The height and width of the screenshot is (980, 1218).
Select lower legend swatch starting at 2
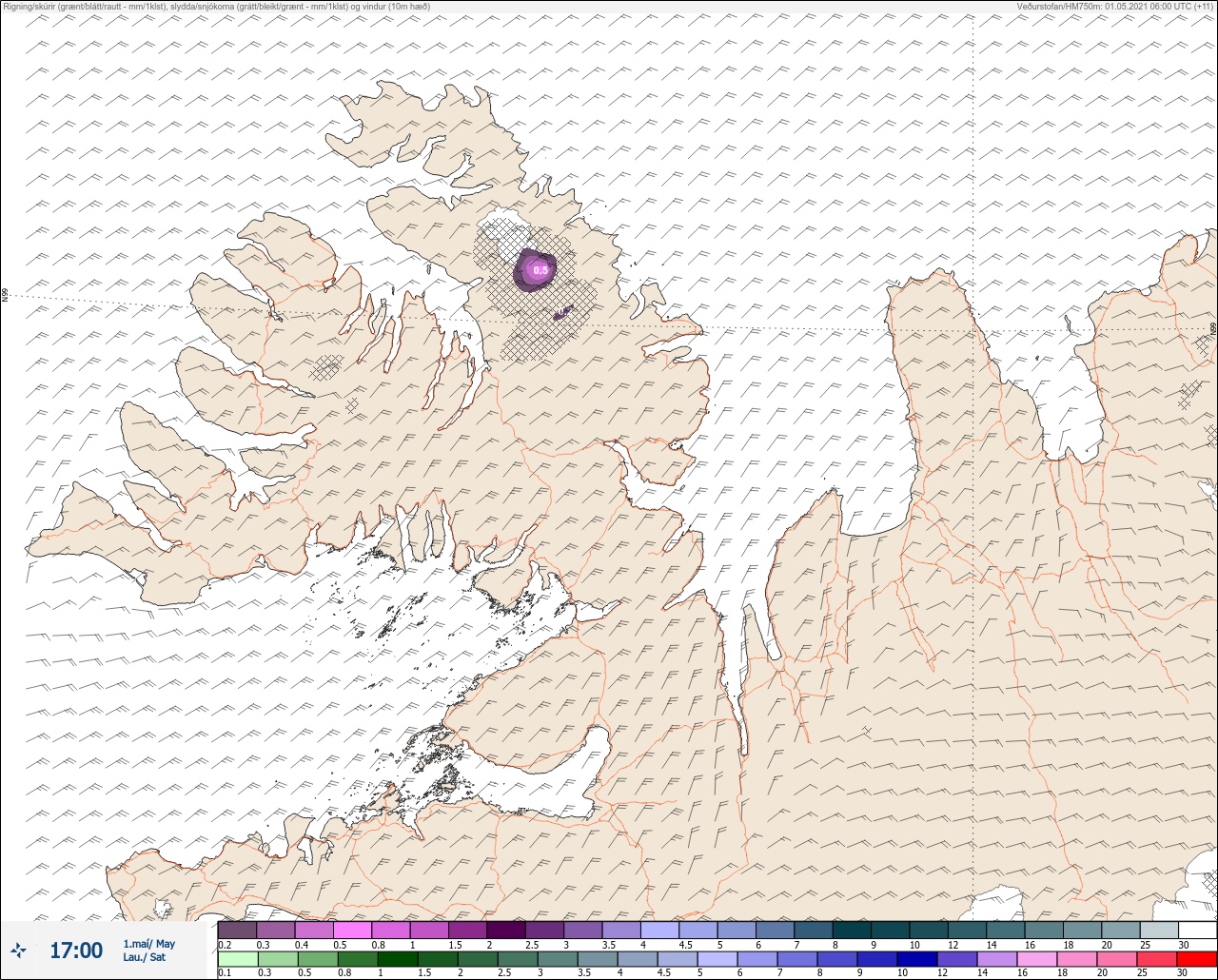tap(477, 959)
